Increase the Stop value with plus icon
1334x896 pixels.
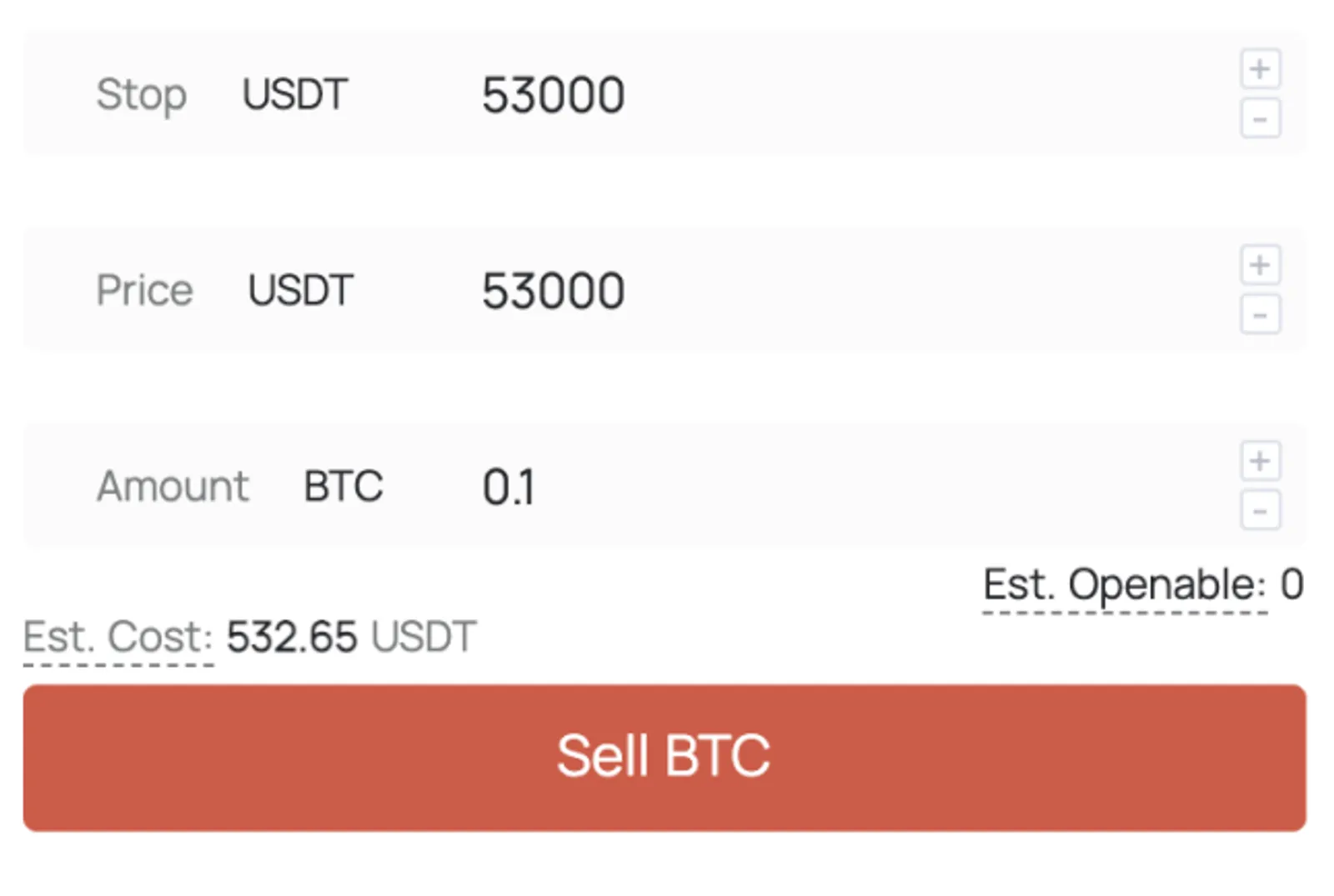point(1260,69)
